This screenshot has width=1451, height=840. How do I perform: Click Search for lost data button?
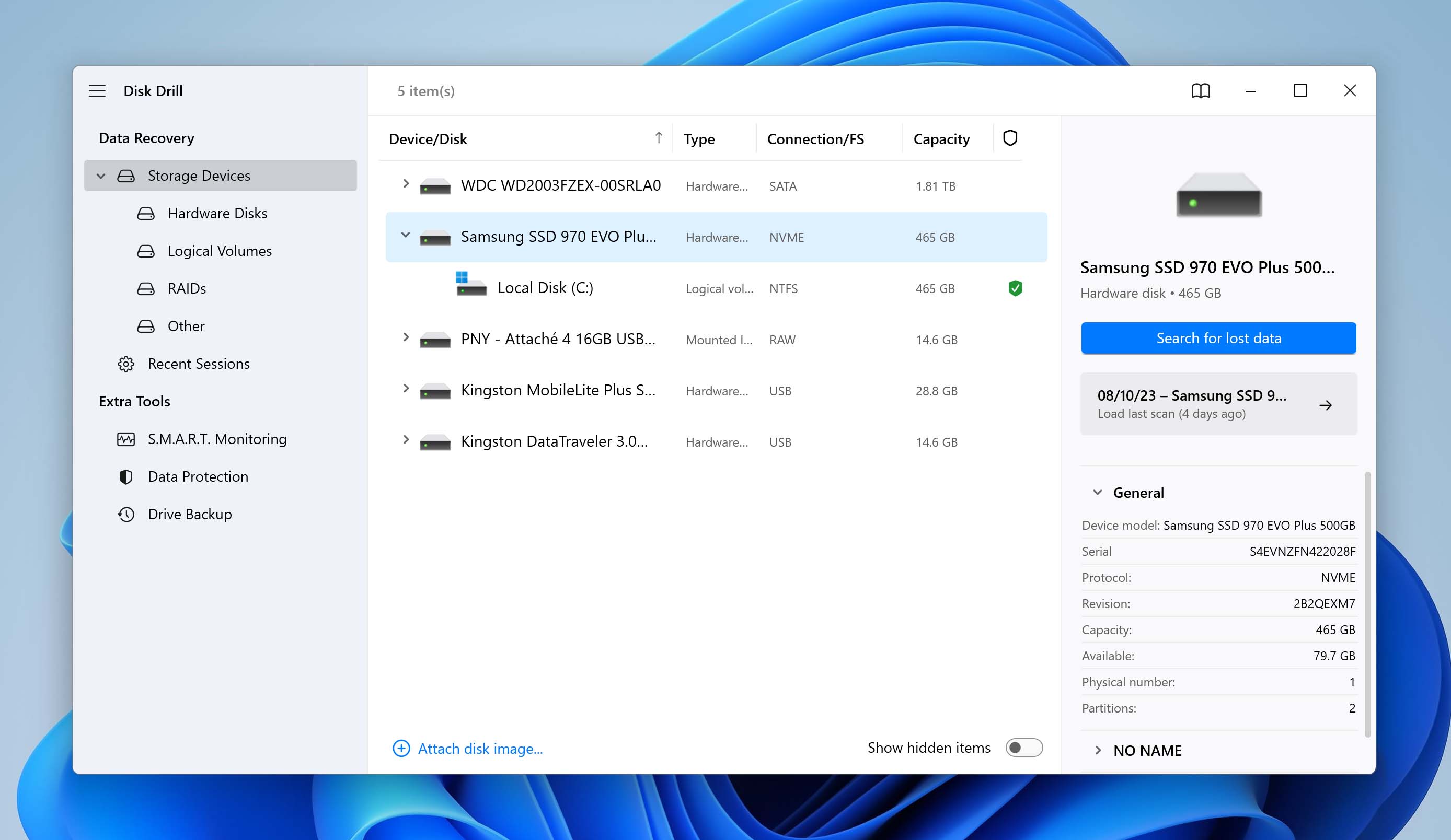(1218, 337)
